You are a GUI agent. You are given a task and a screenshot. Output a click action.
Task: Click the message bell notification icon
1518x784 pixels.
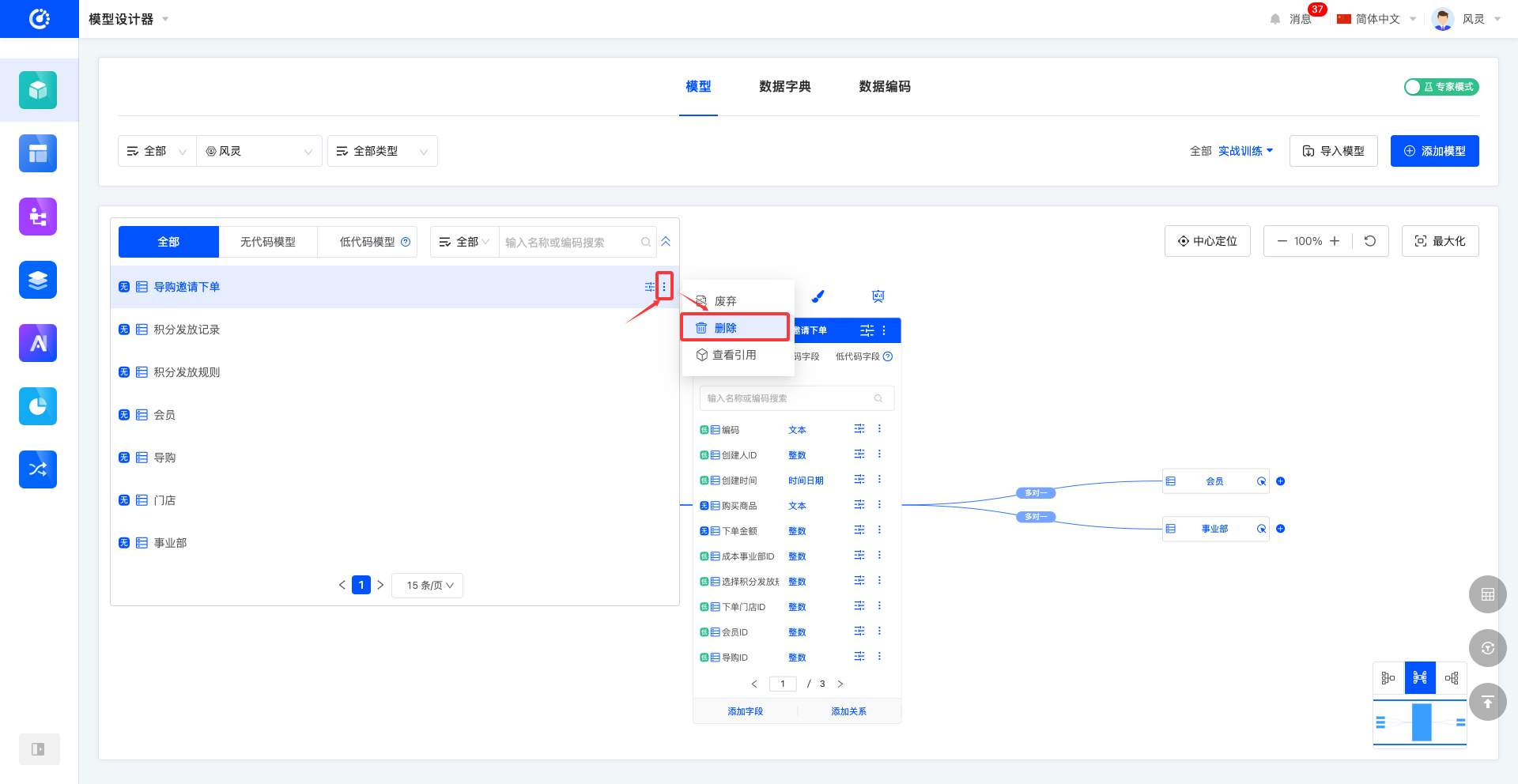point(1274,19)
